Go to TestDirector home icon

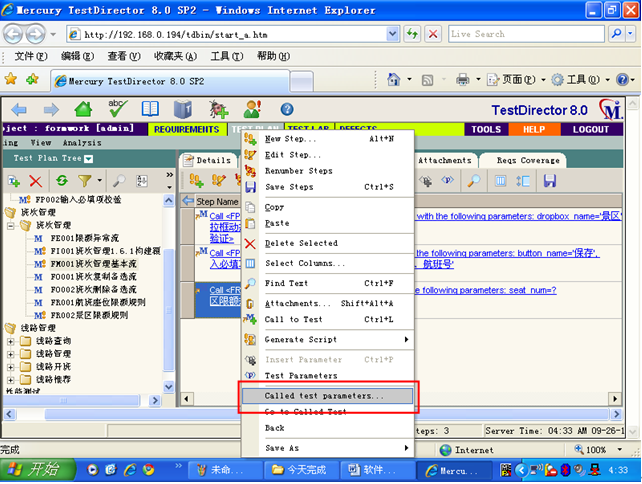point(84,109)
